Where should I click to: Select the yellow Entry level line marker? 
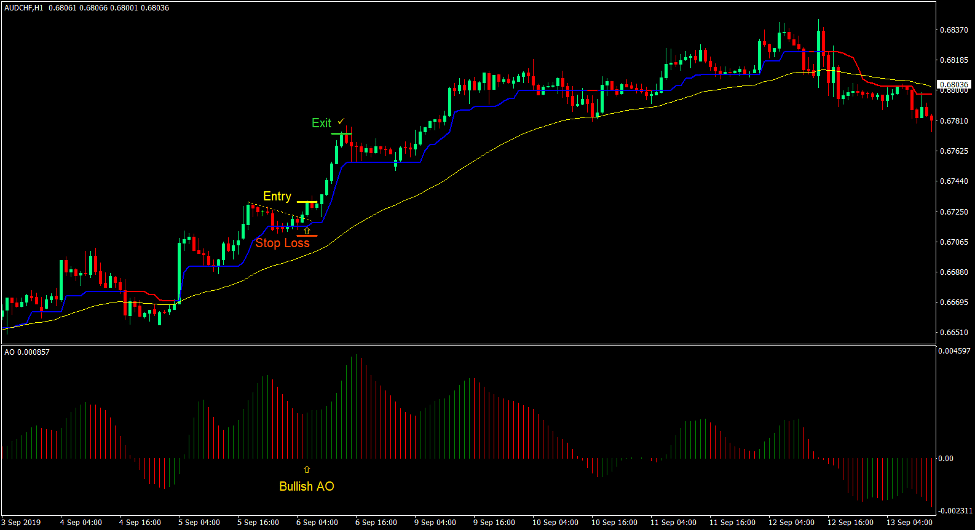click(307, 203)
